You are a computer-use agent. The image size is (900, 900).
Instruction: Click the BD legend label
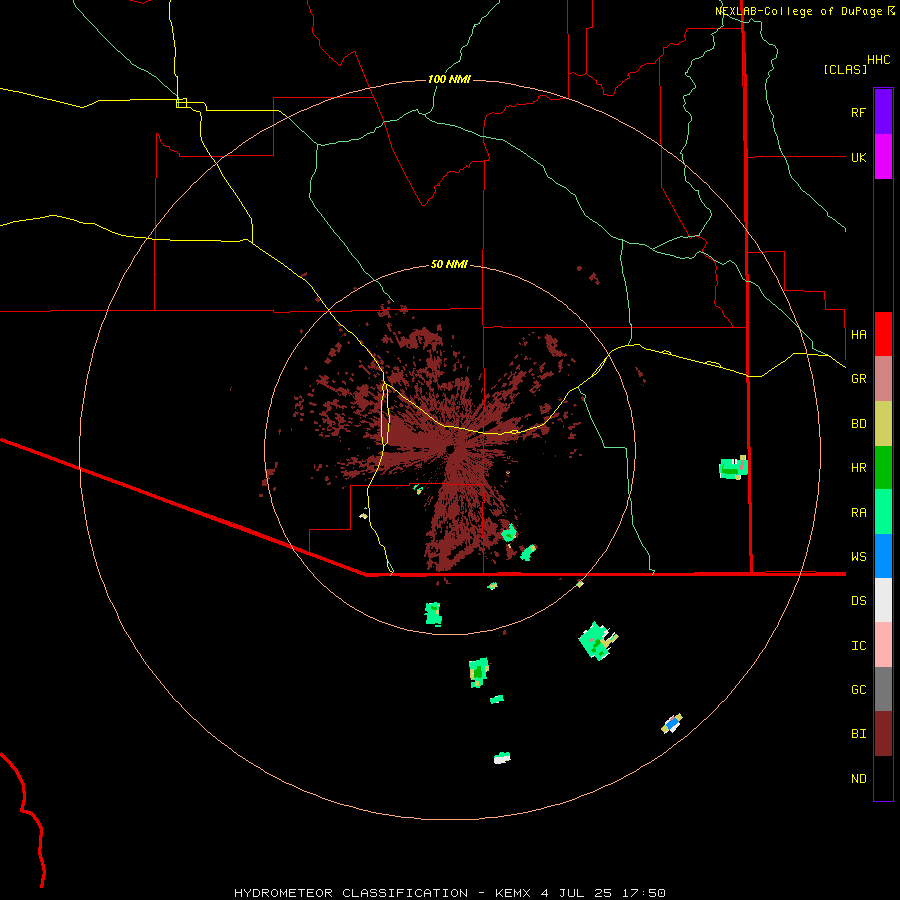coord(858,424)
